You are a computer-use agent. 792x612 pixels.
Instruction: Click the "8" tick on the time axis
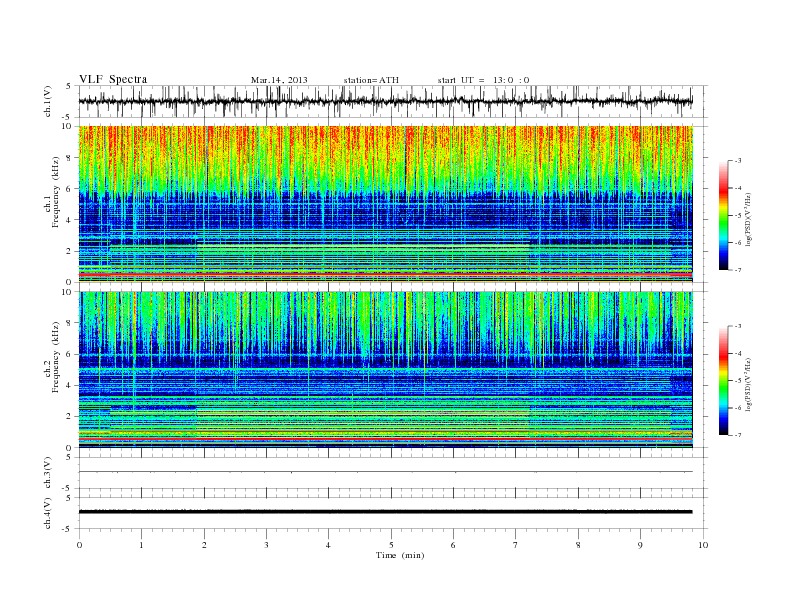(578, 545)
